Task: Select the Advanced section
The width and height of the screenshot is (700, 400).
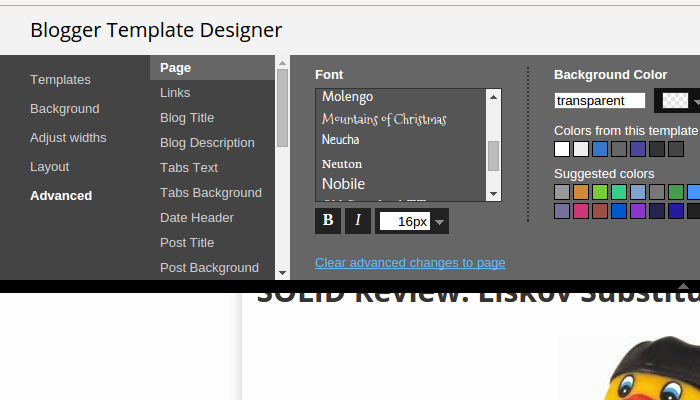Action: (x=61, y=196)
